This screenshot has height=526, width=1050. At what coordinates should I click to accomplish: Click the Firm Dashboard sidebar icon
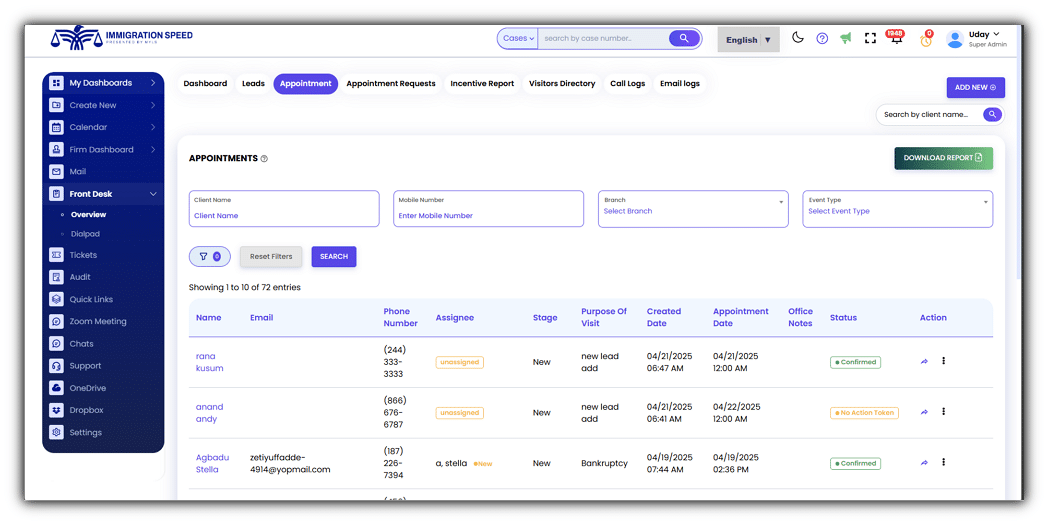pyautogui.click(x=56, y=149)
